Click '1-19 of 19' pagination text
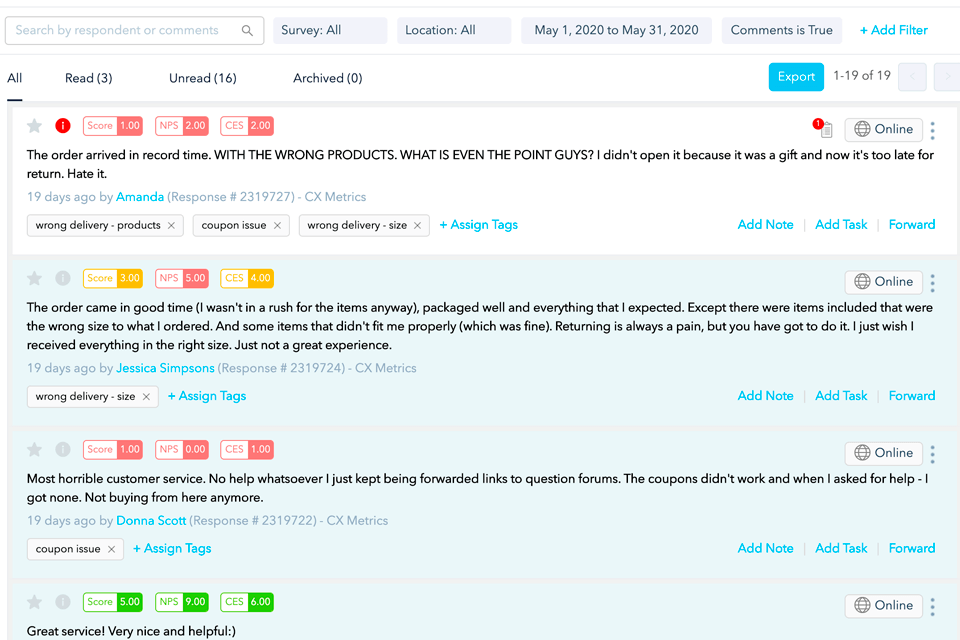The width and height of the screenshot is (960, 640). point(861,75)
